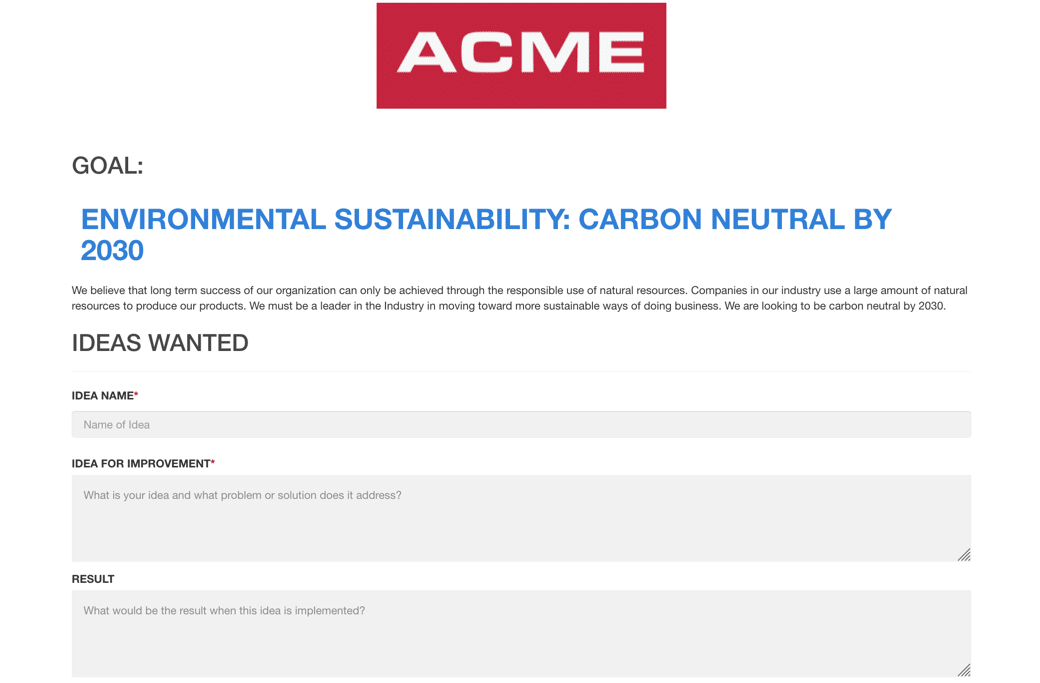Focus the Name of Idea input field
Viewport: 1040px width, 683px height.
point(521,424)
